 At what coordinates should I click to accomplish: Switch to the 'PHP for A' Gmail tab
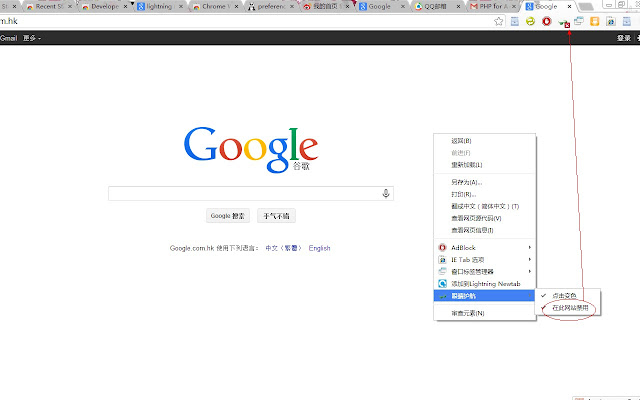pyautogui.click(x=492, y=7)
